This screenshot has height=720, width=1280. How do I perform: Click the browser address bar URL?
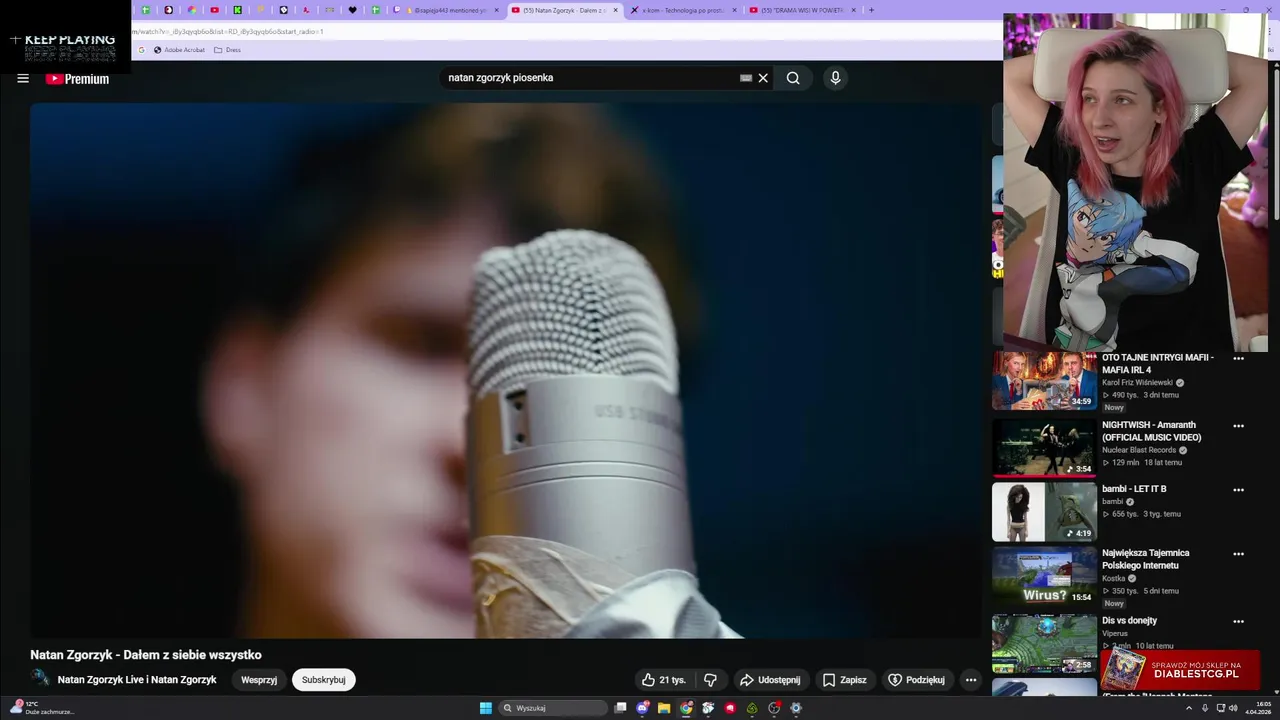(x=230, y=31)
